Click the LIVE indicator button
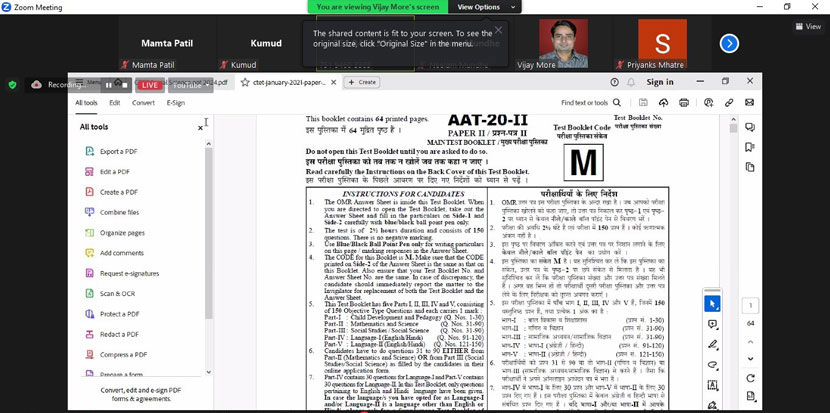Image resolution: width=830 pixels, height=413 pixels. tap(149, 85)
